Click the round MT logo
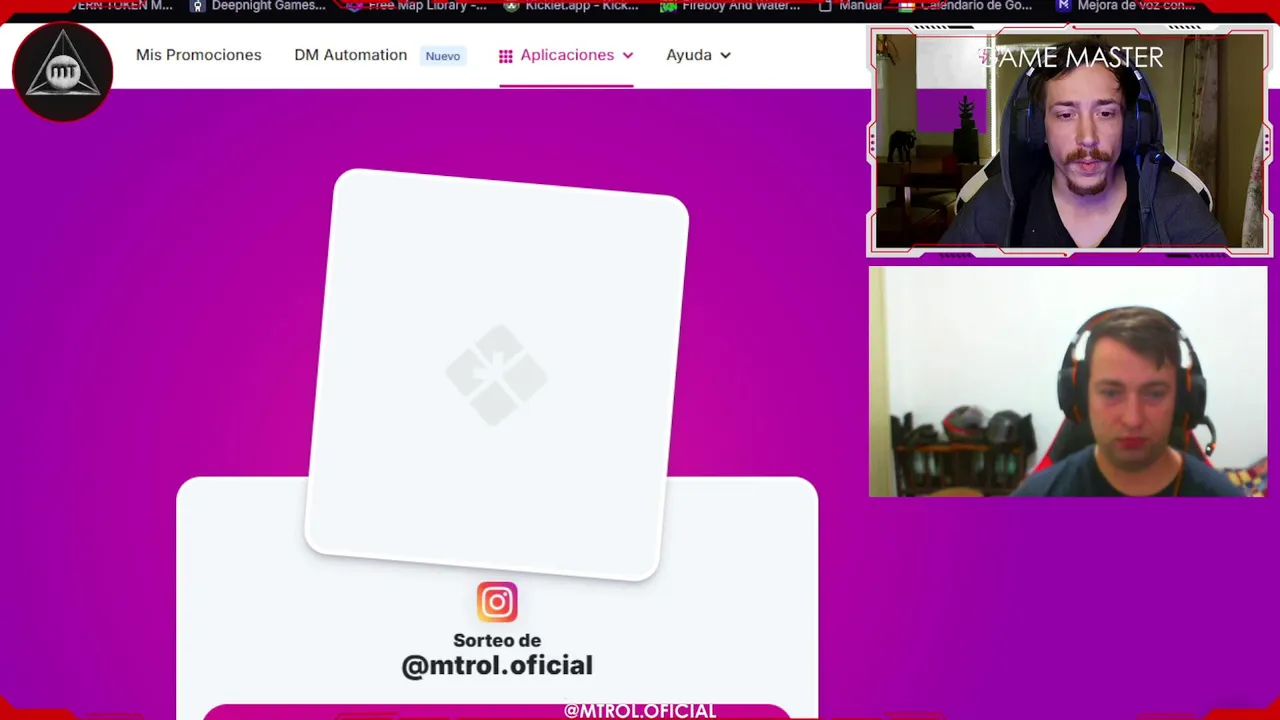1280x720 pixels. pyautogui.click(x=62, y=72)
